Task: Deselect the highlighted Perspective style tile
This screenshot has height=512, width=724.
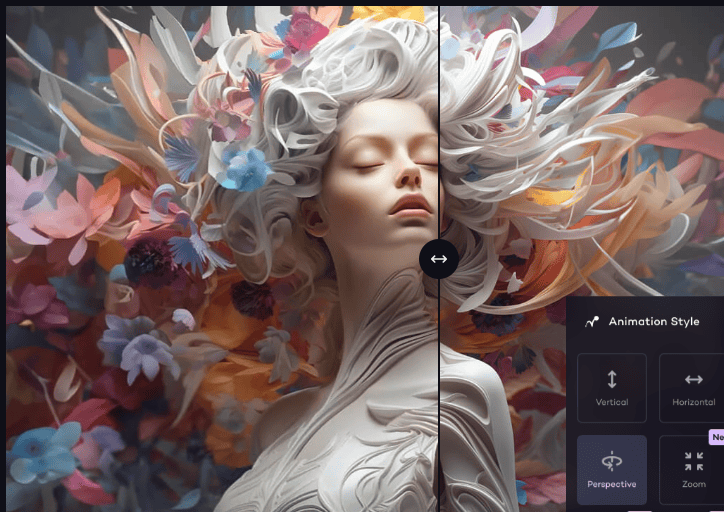Action: (612, 470)
